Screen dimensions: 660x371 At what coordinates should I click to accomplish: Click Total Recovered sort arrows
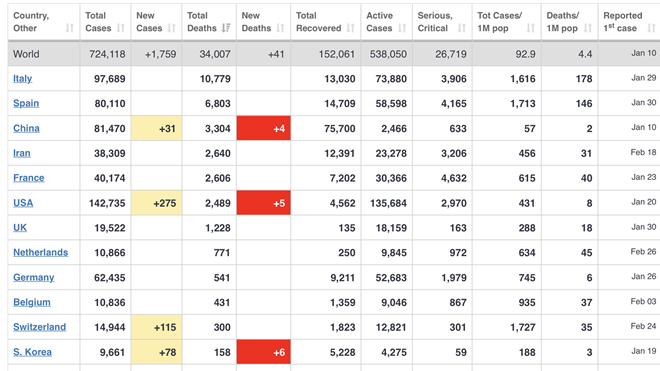[351, 28]
